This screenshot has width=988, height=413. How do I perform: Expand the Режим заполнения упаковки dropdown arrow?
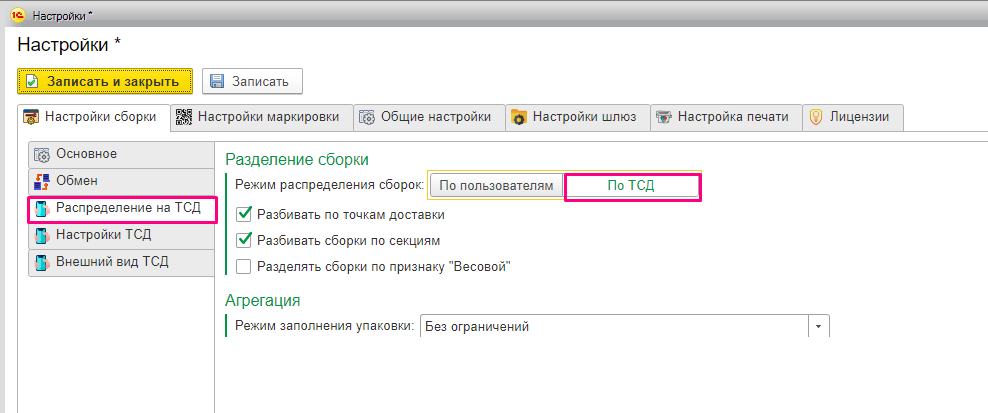[x=819, y=327]
